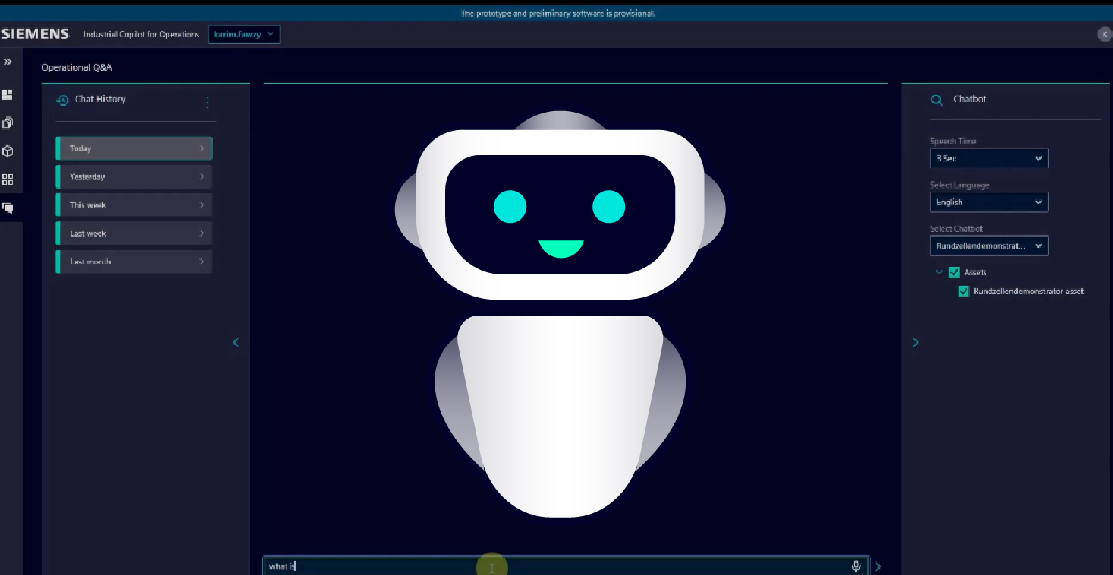This screenshot has width=1113, height=575.
Task: Click the microphone icon in message box
Action: pos(856,566)
